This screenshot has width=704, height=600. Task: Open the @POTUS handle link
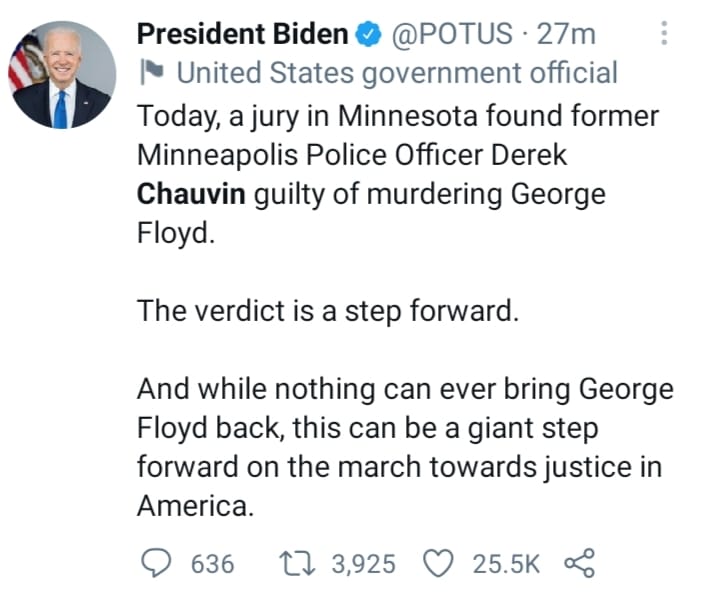pyautogui.click(x=452, y=34)
